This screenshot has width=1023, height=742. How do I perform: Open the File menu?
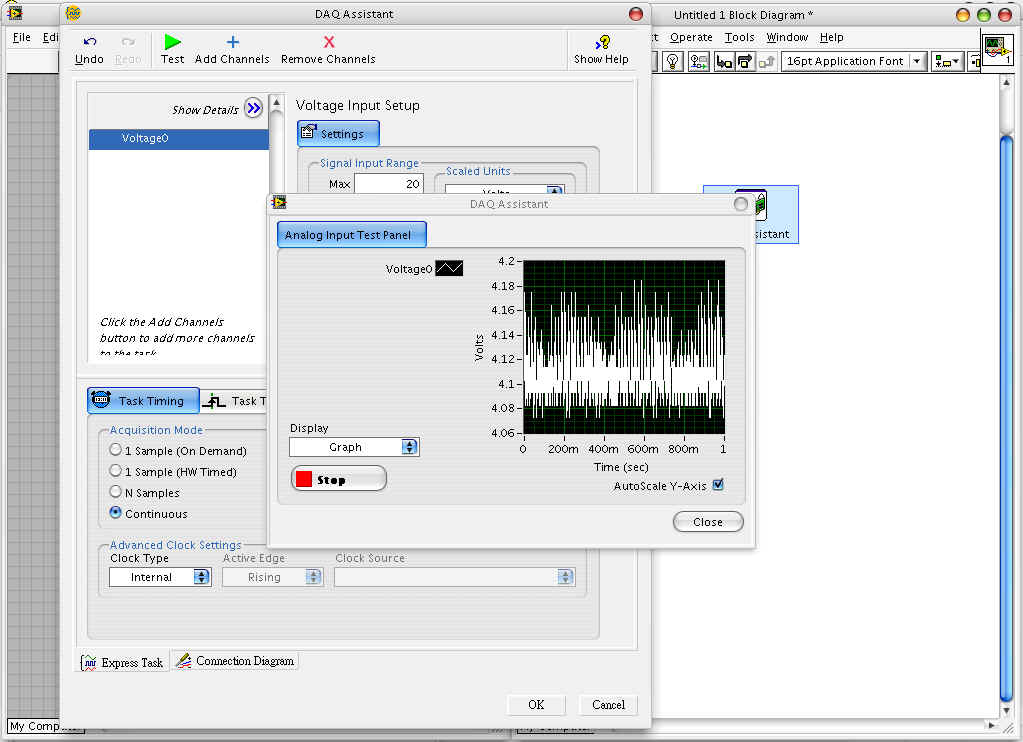22,37
